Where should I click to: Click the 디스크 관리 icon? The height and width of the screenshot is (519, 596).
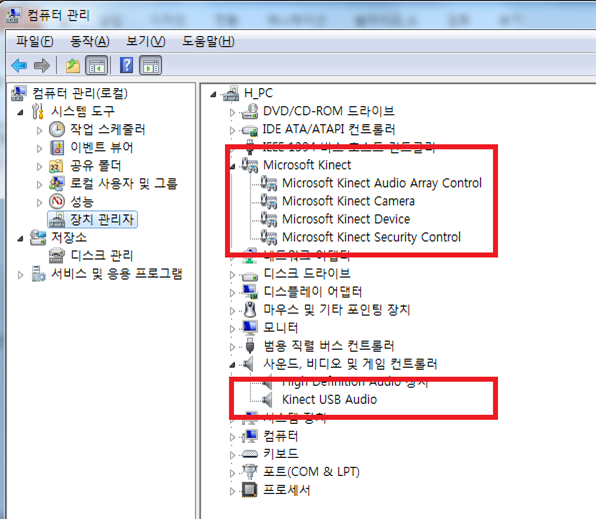tap(57, 256)
